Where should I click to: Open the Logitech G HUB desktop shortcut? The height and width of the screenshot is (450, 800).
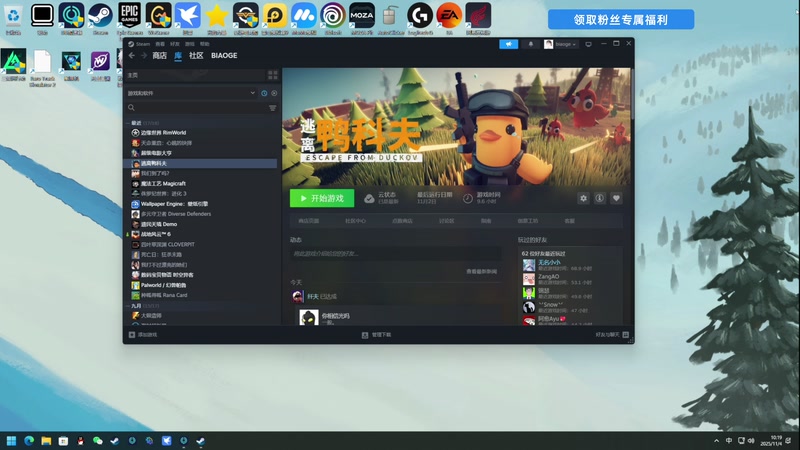(x=420, y=18)
